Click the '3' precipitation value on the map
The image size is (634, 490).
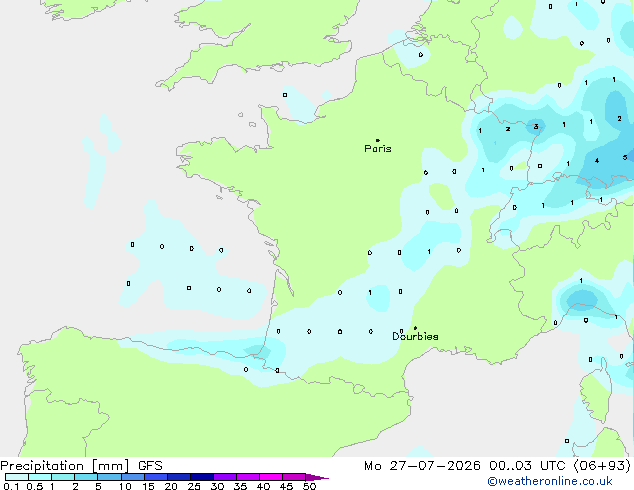tap(536, 127)
